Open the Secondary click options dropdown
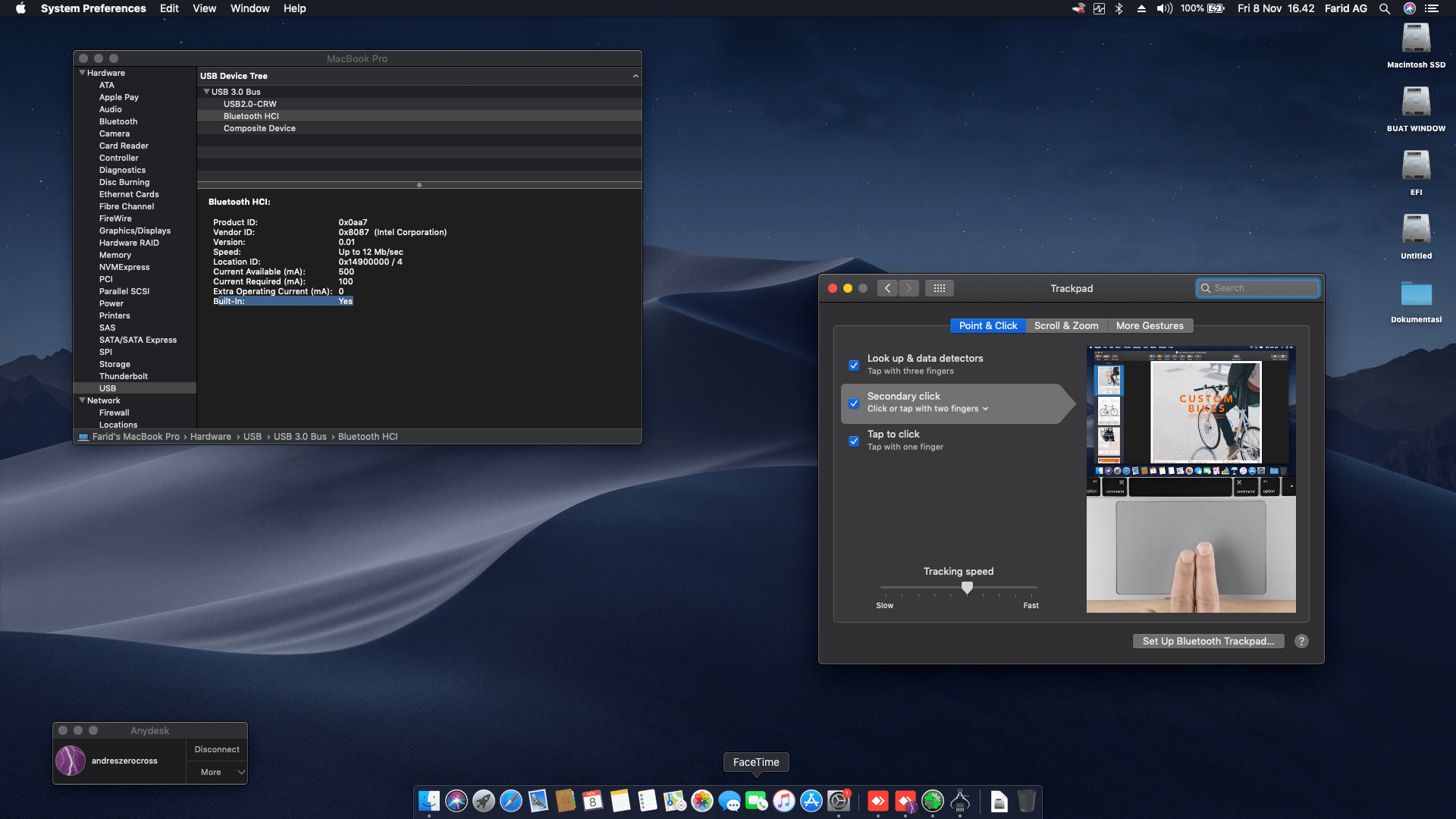 985,409
